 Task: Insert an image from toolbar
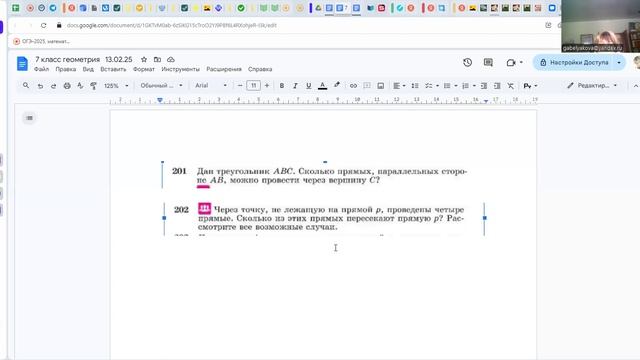pyautogui.click(x=380, y=86)
